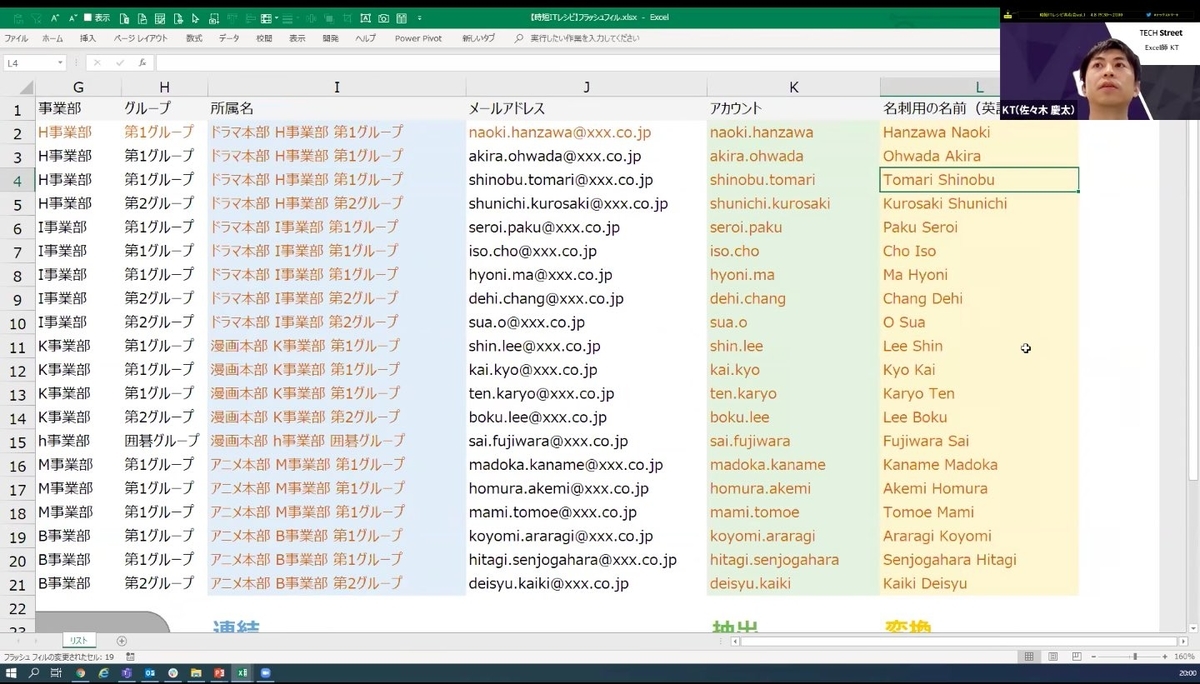1200x684 pixels.
Task: Click the formula bar Cancel X icon
Action: click(x=97, y=63)
